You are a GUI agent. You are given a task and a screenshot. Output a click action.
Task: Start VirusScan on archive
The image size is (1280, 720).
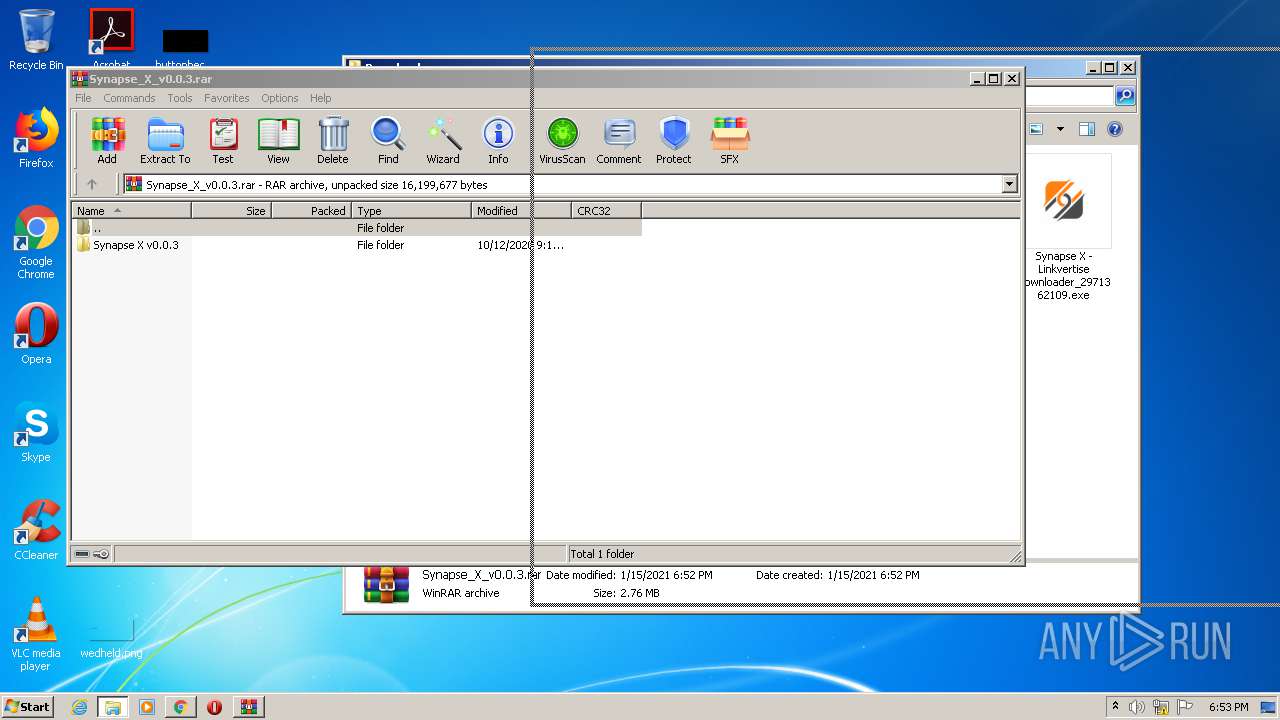pyautogui.click(x=562, y=141)
